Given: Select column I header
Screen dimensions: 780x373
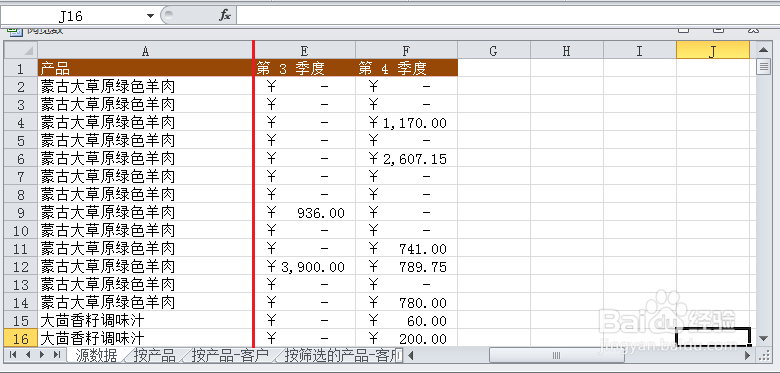Looking at the screenshot, I should tap(640, 50).
